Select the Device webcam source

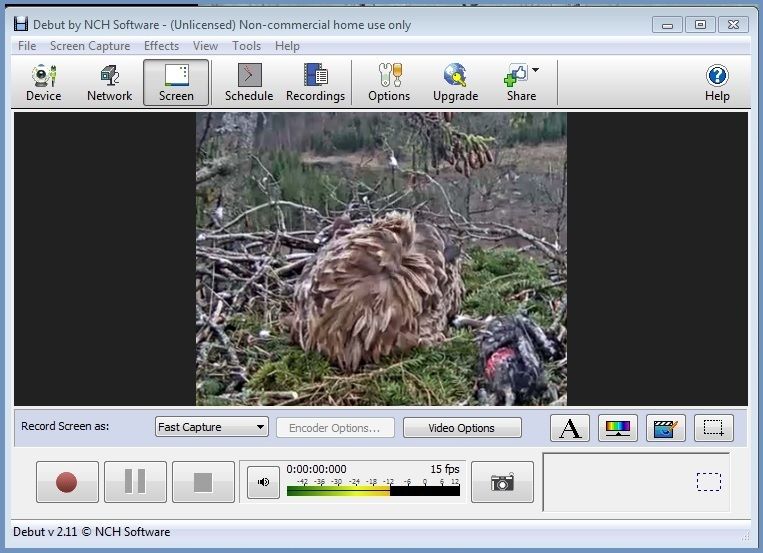click(x=43, y=83)
